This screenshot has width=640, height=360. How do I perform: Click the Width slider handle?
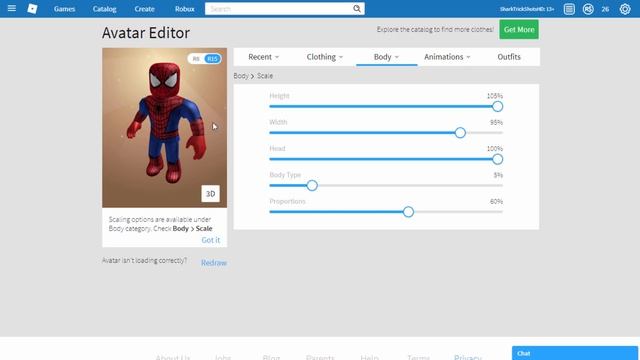click(460, 133)
